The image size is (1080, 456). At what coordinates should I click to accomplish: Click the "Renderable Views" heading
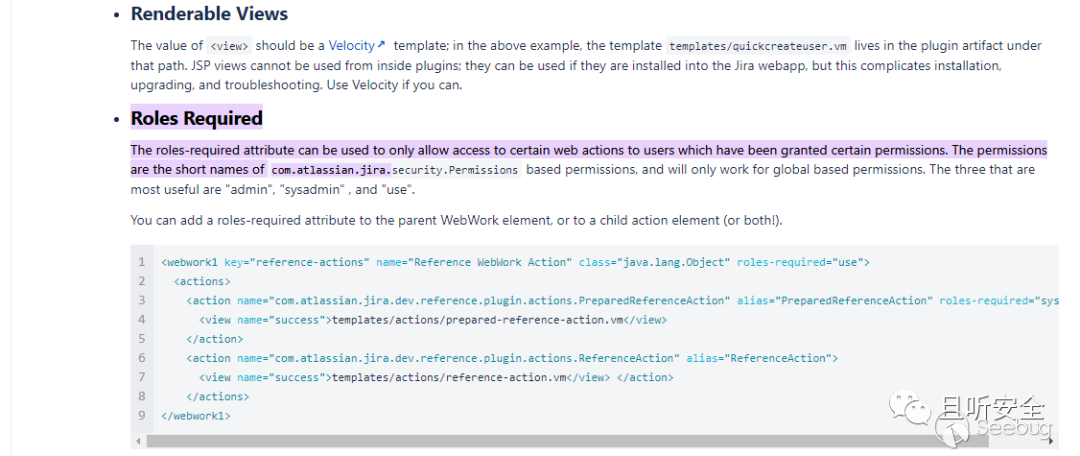pyautogui.click(x=209, y=14)
